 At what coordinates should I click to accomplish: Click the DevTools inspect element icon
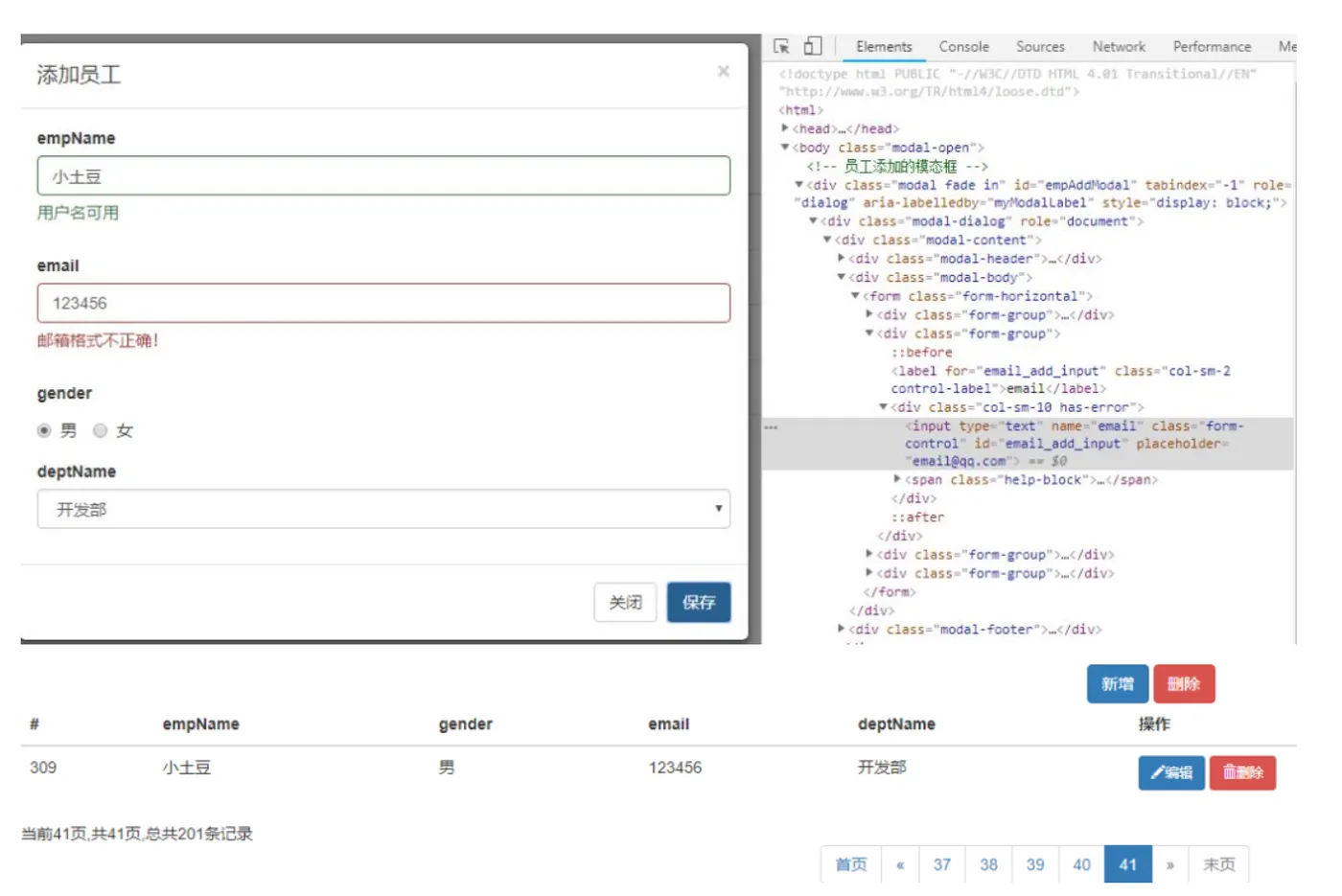(781, 46)
